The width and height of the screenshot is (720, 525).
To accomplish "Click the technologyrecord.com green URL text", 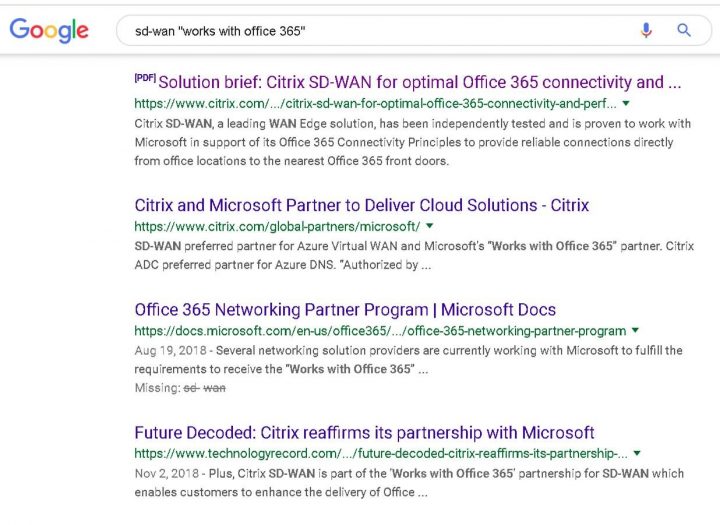I will [x=381, y=453].
